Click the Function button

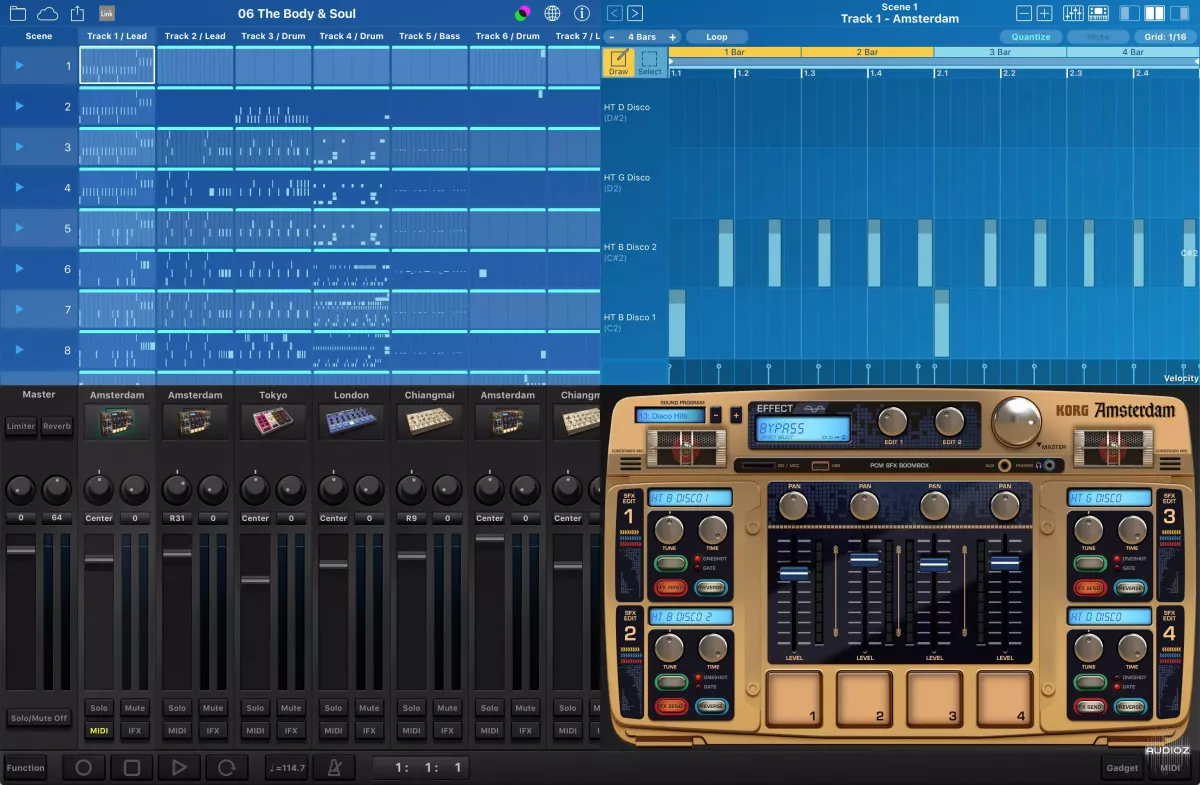(x=25, y=768)
